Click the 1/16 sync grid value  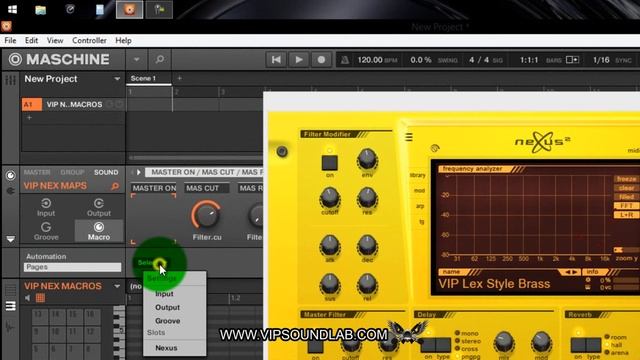click(601, 60)
